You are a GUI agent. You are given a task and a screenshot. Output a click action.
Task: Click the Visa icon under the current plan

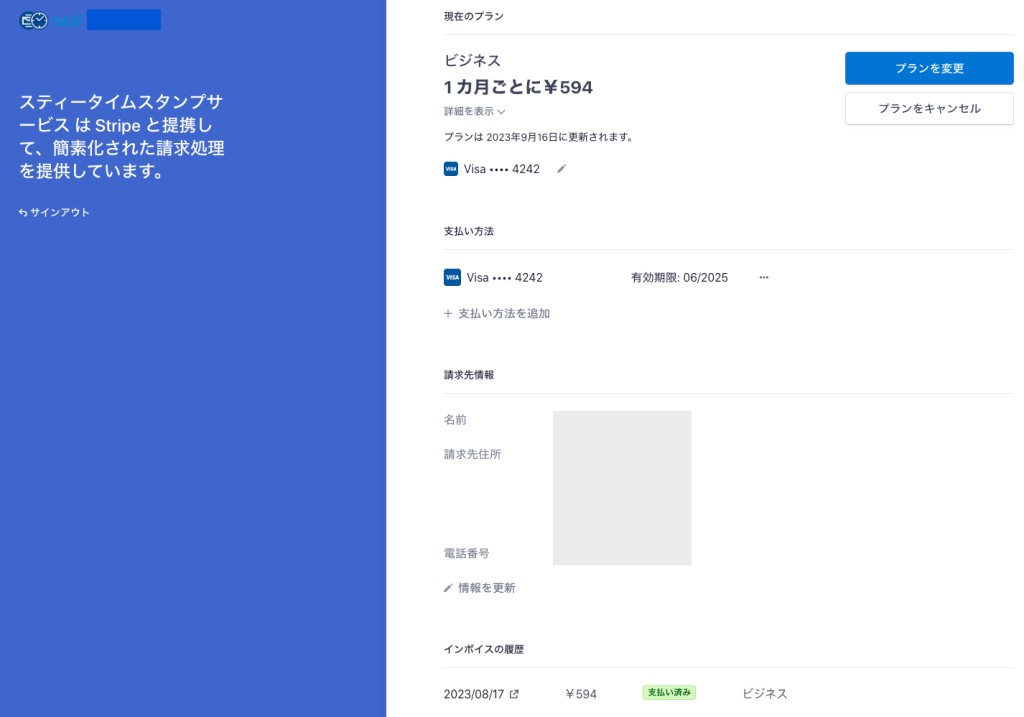click(451, 169)
